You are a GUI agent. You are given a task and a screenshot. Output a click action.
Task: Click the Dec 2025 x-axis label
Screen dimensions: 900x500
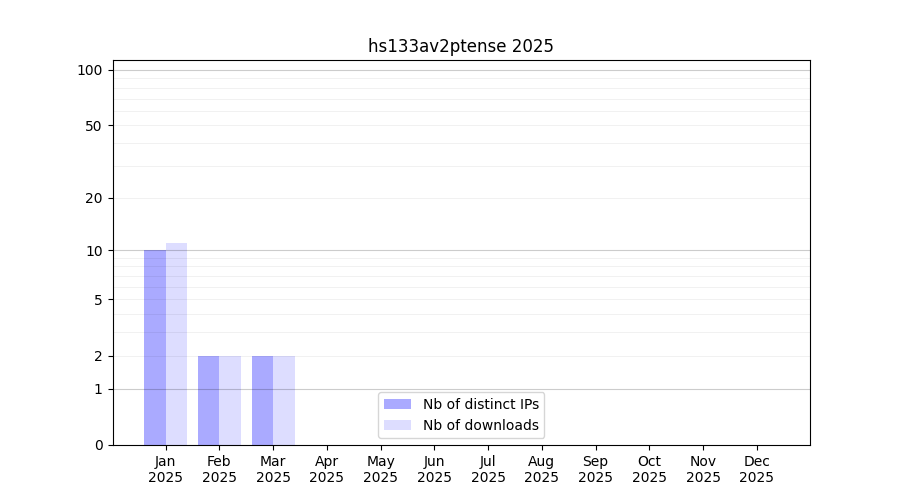coord(756,469)
